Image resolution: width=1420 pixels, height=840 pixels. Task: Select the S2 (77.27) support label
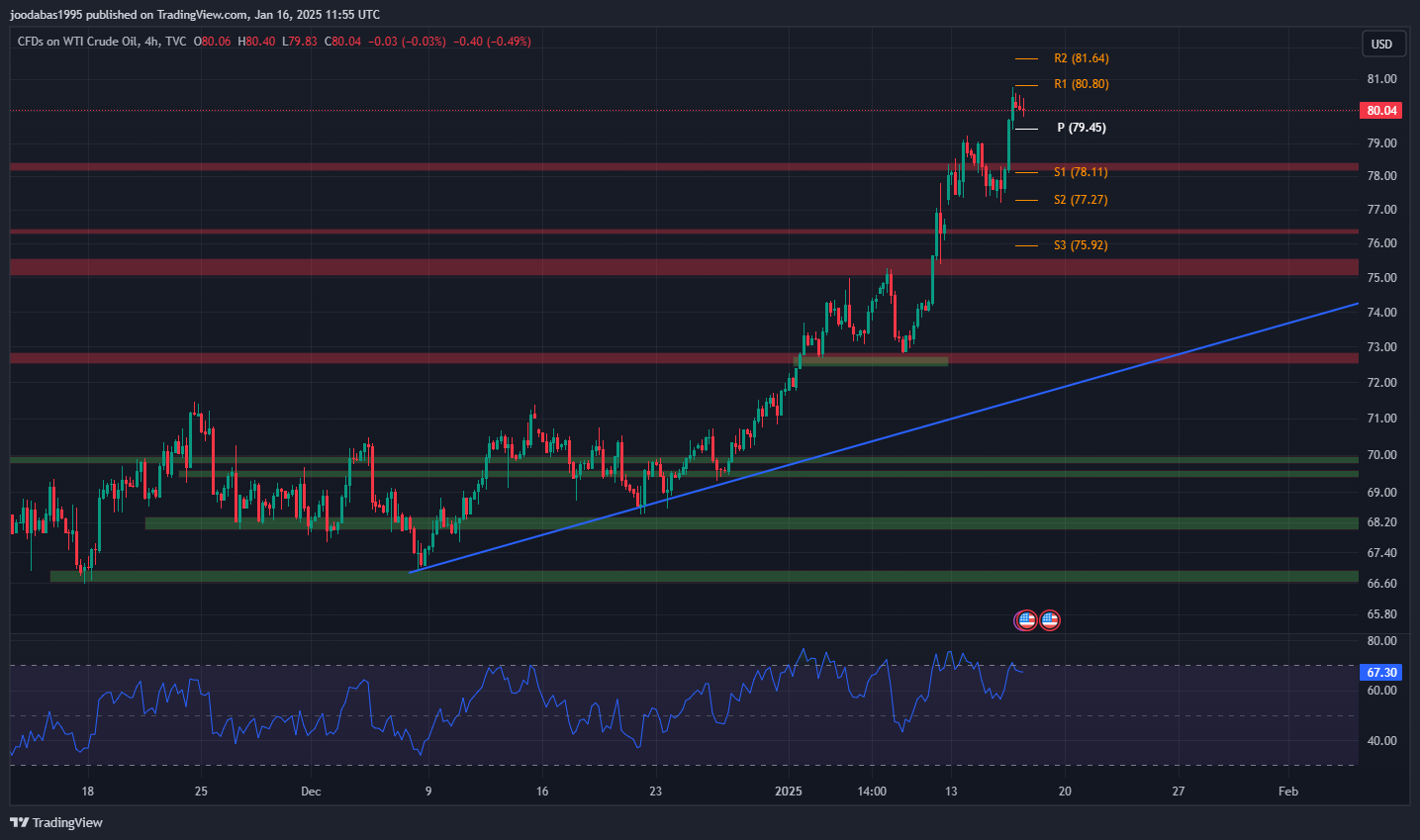pos(1081,200)
